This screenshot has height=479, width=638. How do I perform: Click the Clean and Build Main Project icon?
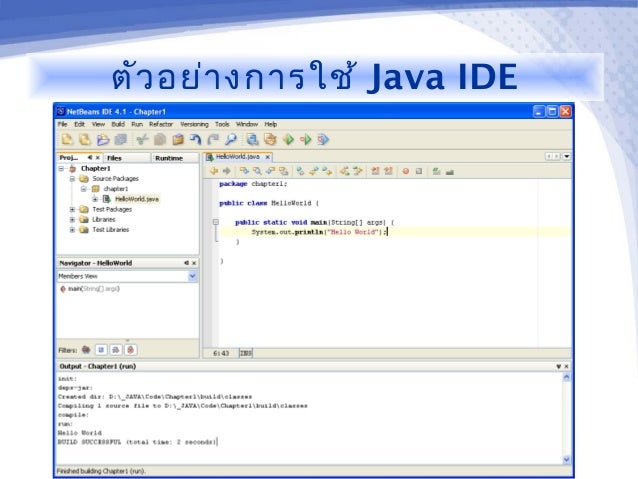point(270,140)
